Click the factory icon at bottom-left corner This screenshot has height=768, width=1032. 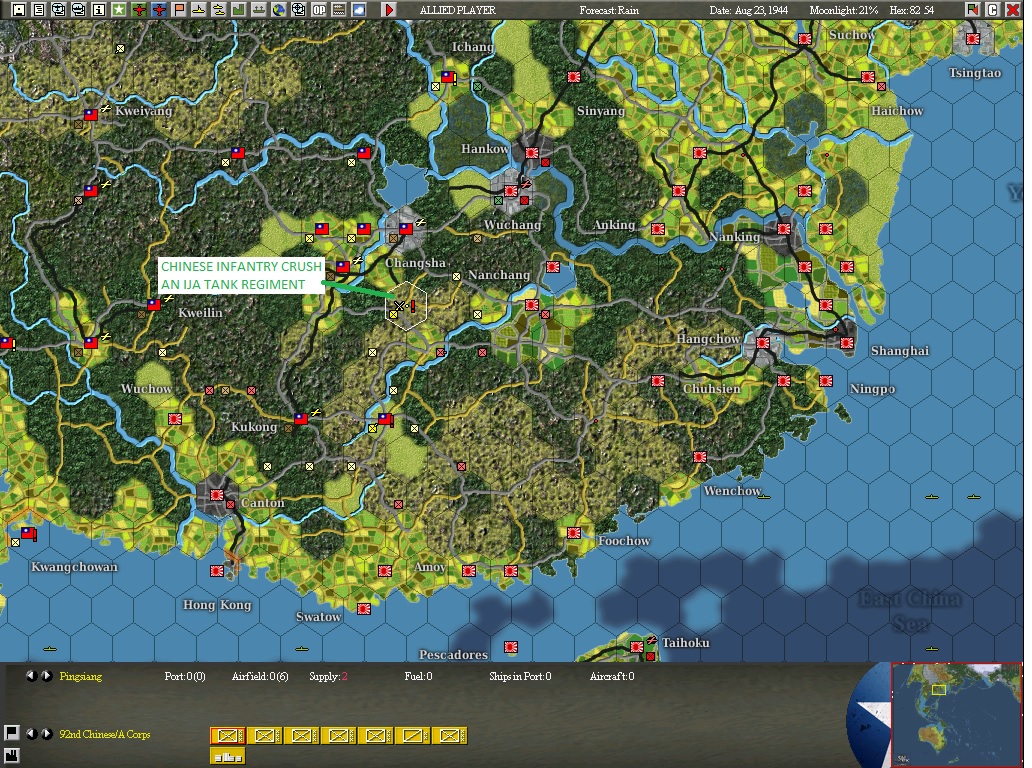(x=11, y=755)
